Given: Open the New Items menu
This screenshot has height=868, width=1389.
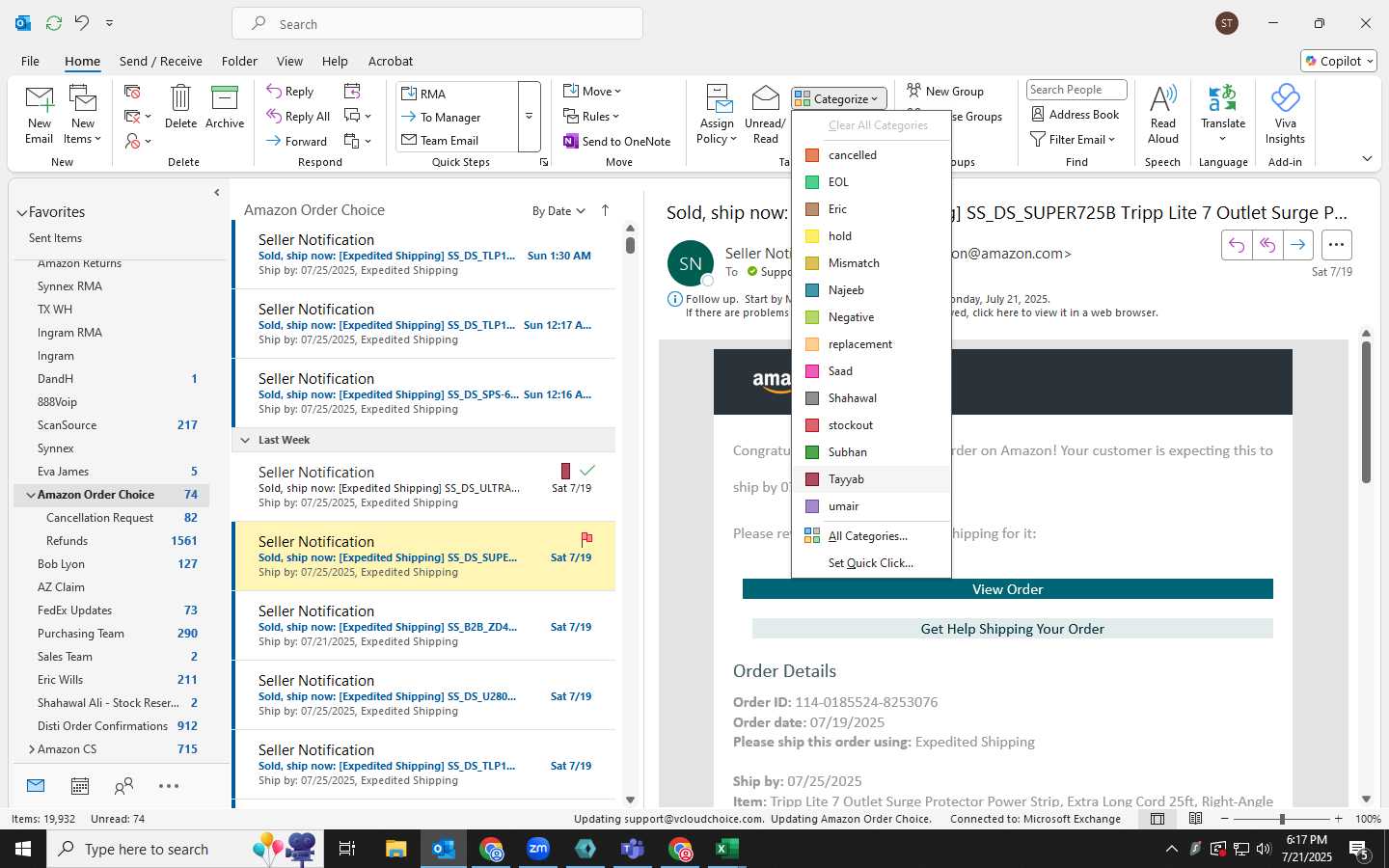Looking at the screenshot, I should 83,114.
